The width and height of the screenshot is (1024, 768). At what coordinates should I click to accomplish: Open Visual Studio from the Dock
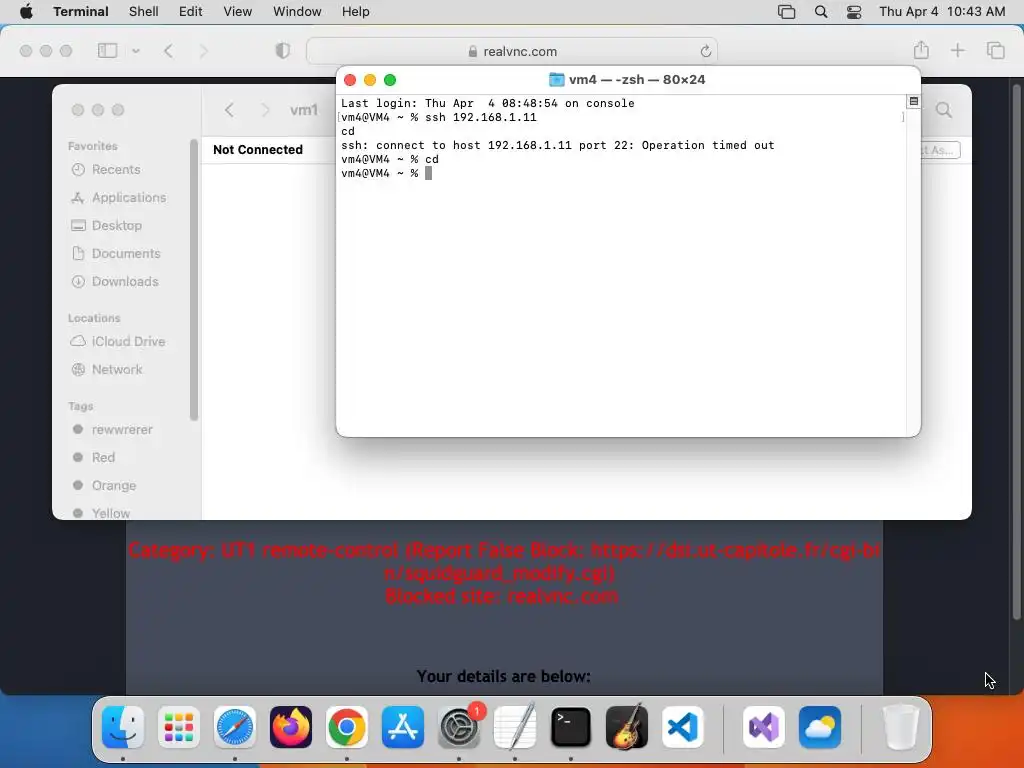click(x=764, y=727)
